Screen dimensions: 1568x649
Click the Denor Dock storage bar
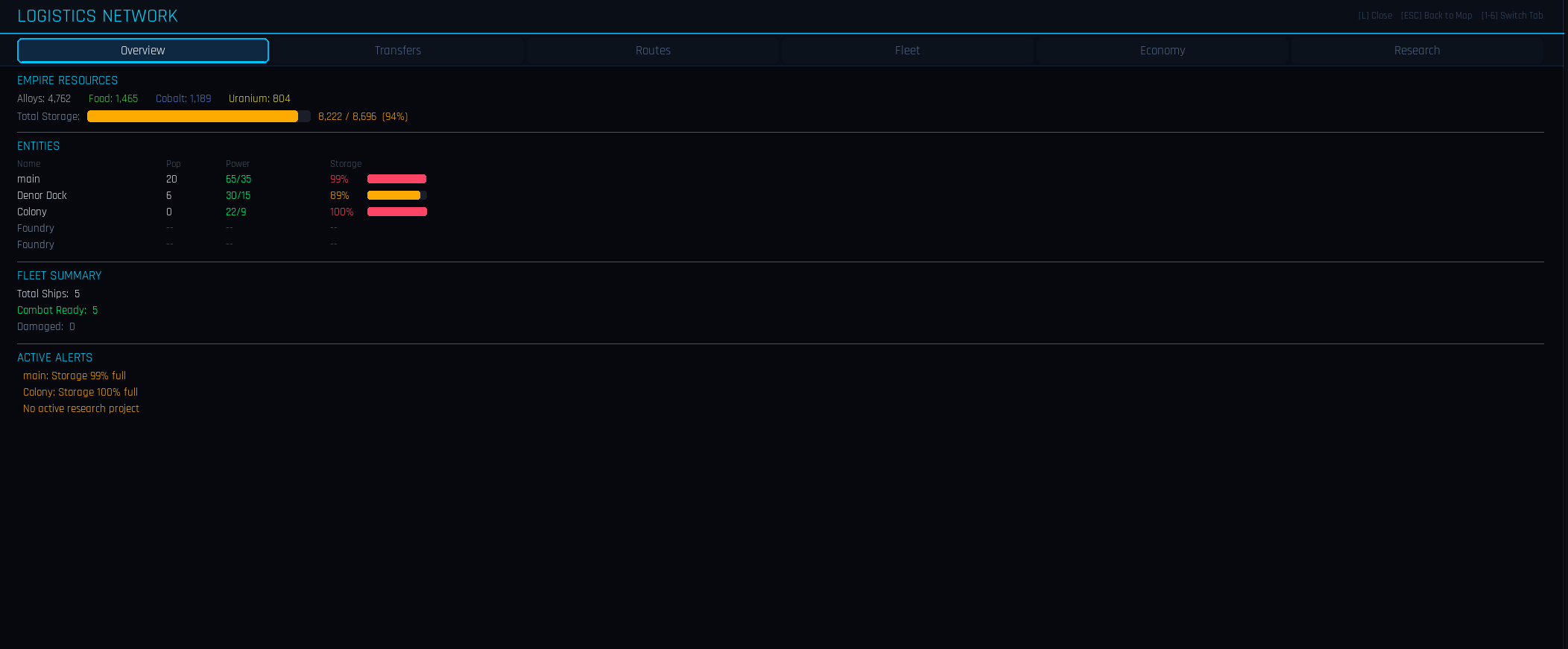point(397,195)
